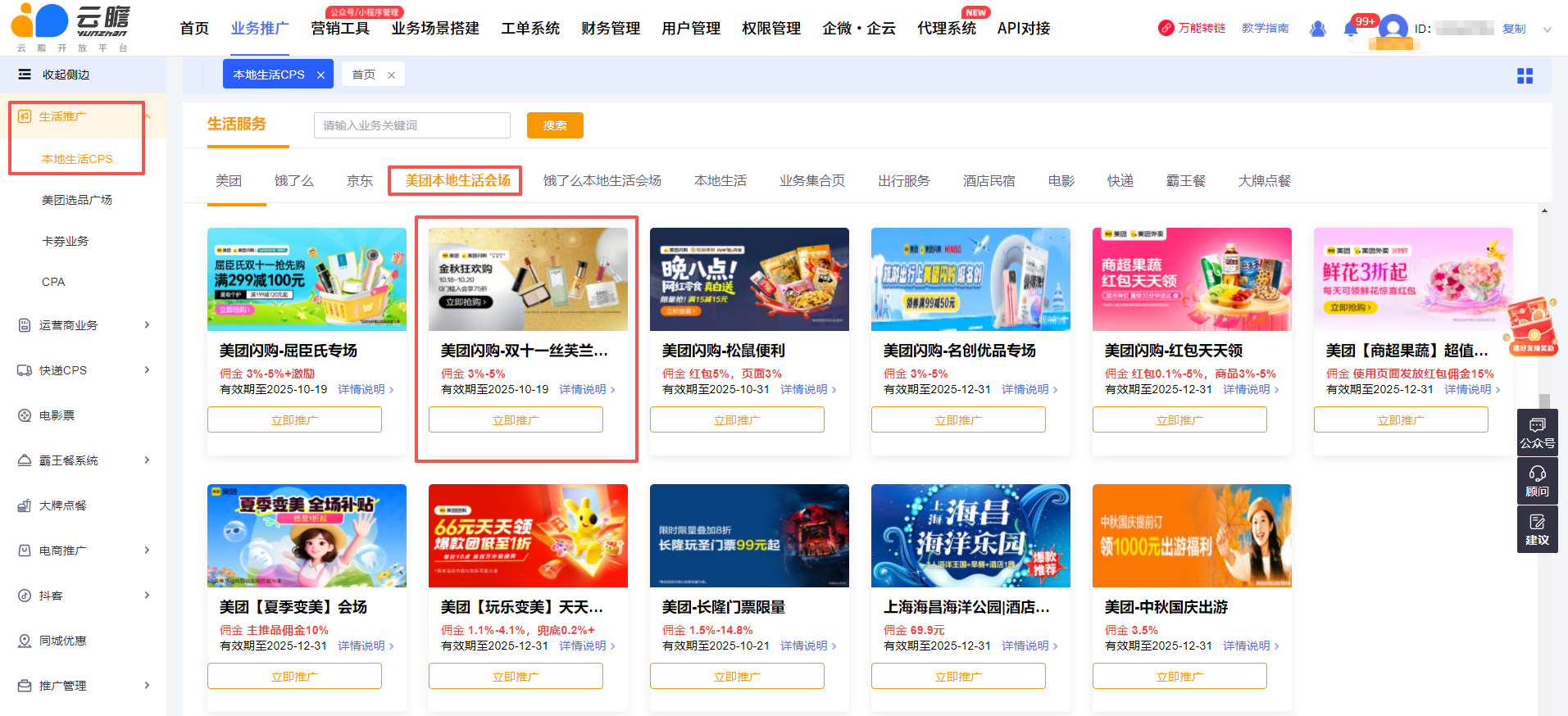Switch to the 饿了么 category tab

tap(293, 181)
